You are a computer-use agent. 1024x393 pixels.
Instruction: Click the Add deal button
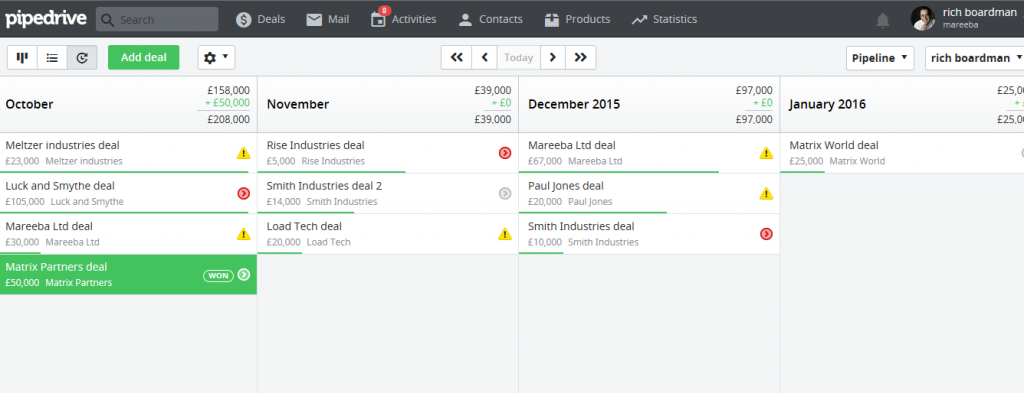point(144,57)
